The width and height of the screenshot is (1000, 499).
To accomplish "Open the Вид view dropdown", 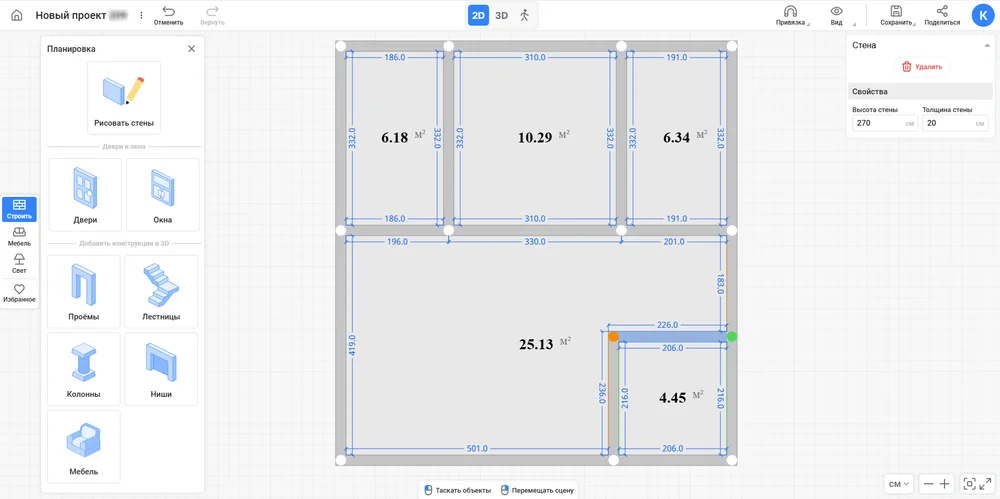I will coord(837,15).
